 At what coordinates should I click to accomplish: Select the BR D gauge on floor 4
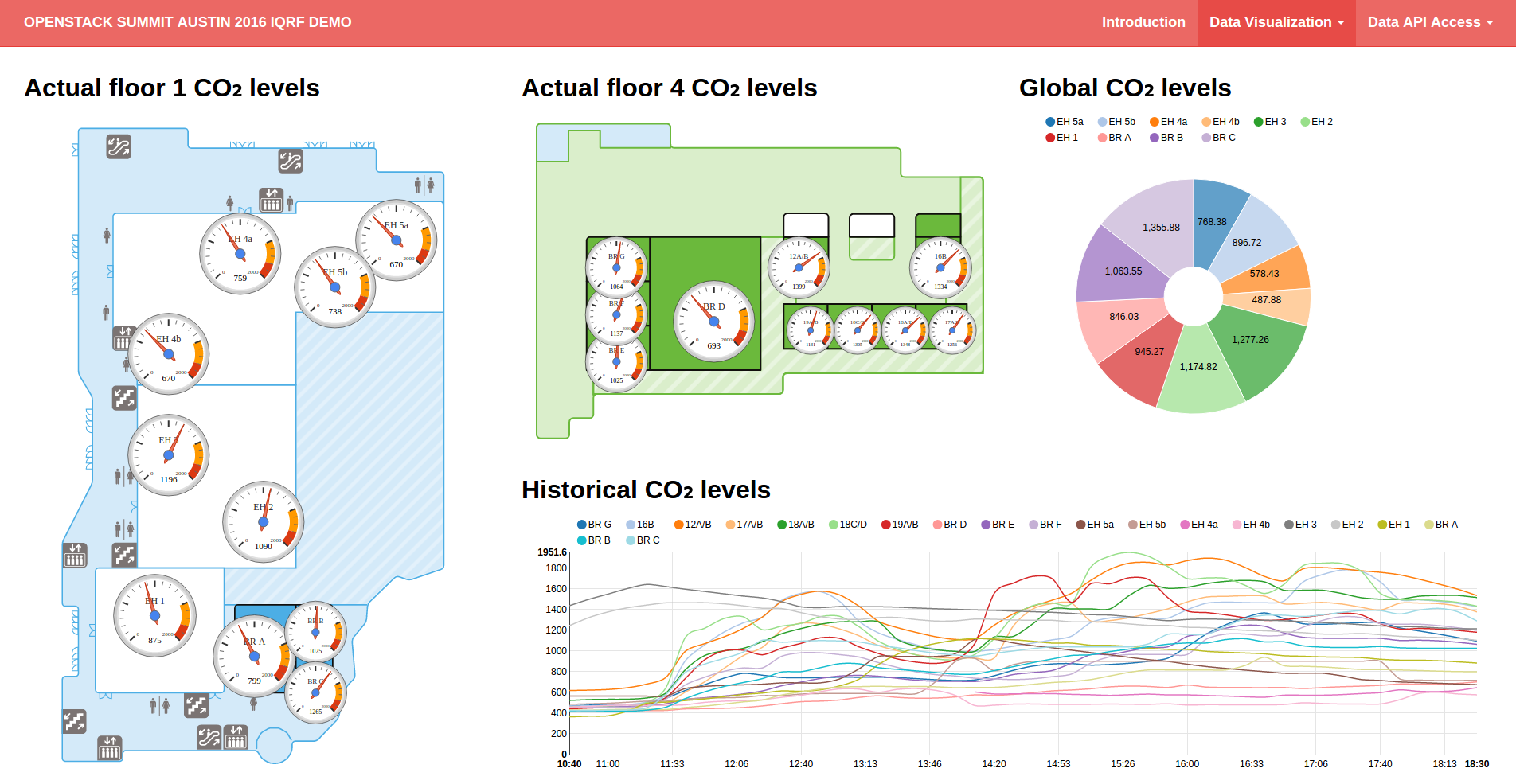[x=713, y=322]
